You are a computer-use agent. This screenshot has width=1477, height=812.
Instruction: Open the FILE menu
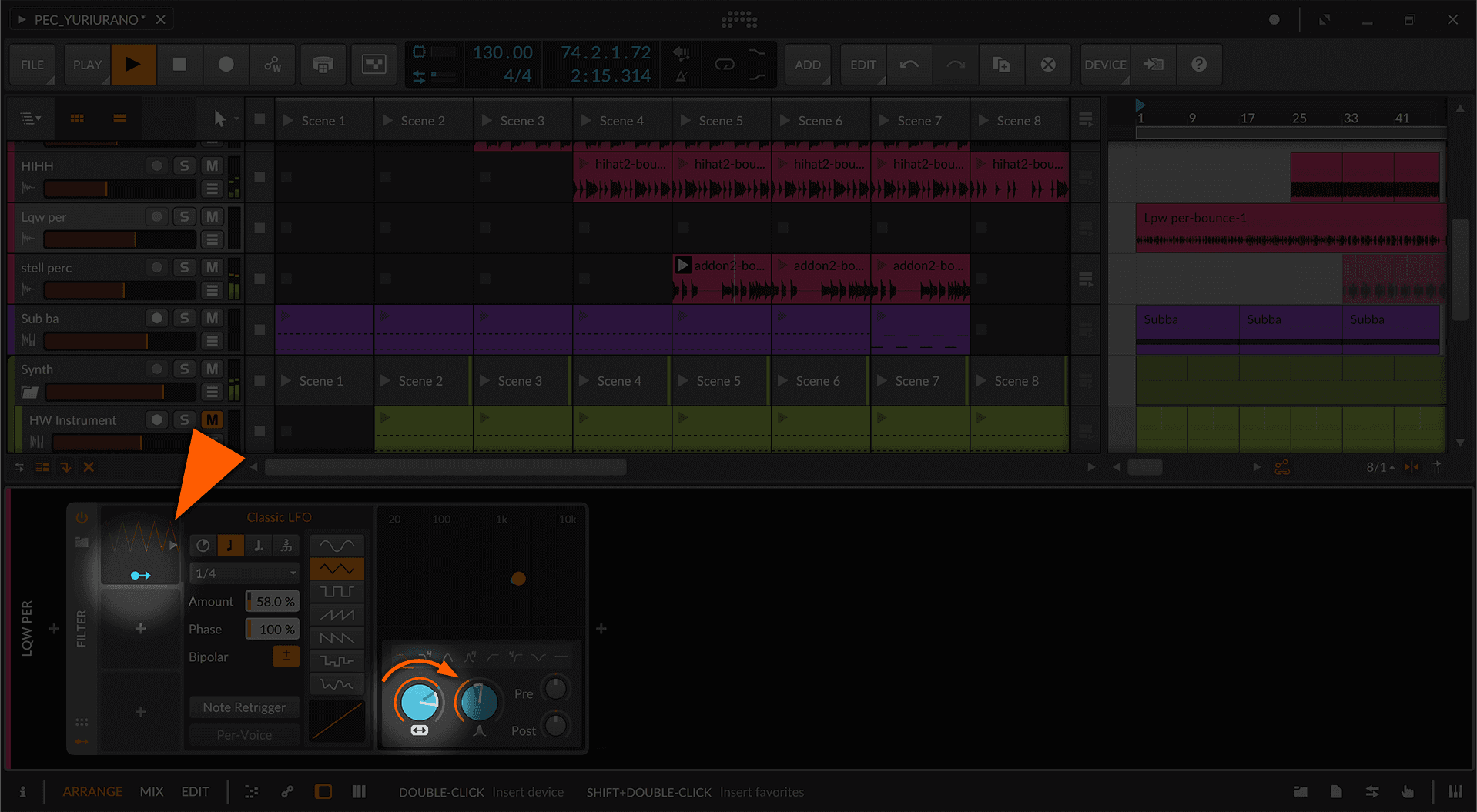32,65
